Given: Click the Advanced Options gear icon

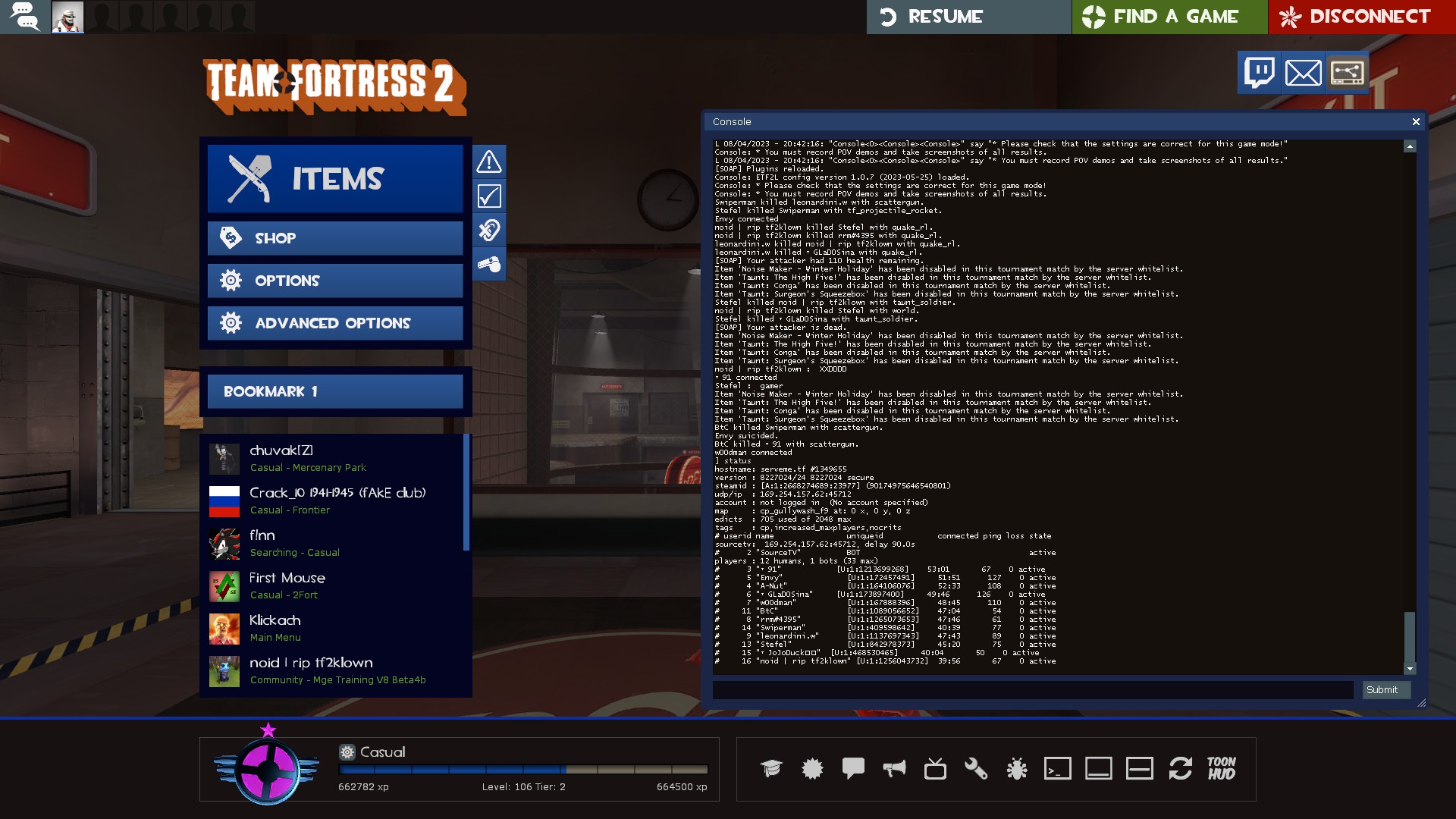Looking at the screenshot, I should pos(231,323).
